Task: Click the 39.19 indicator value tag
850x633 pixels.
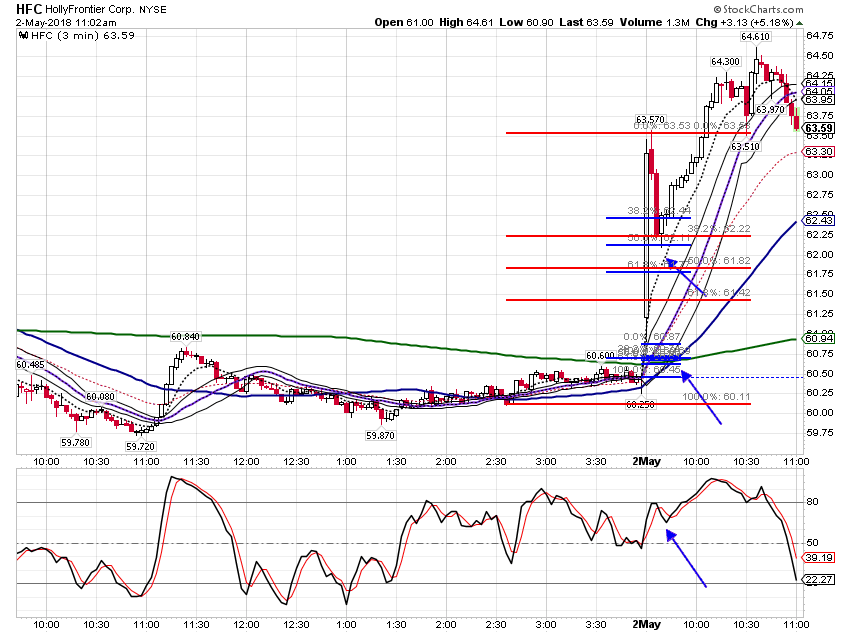Action: (x=819, y=558)
